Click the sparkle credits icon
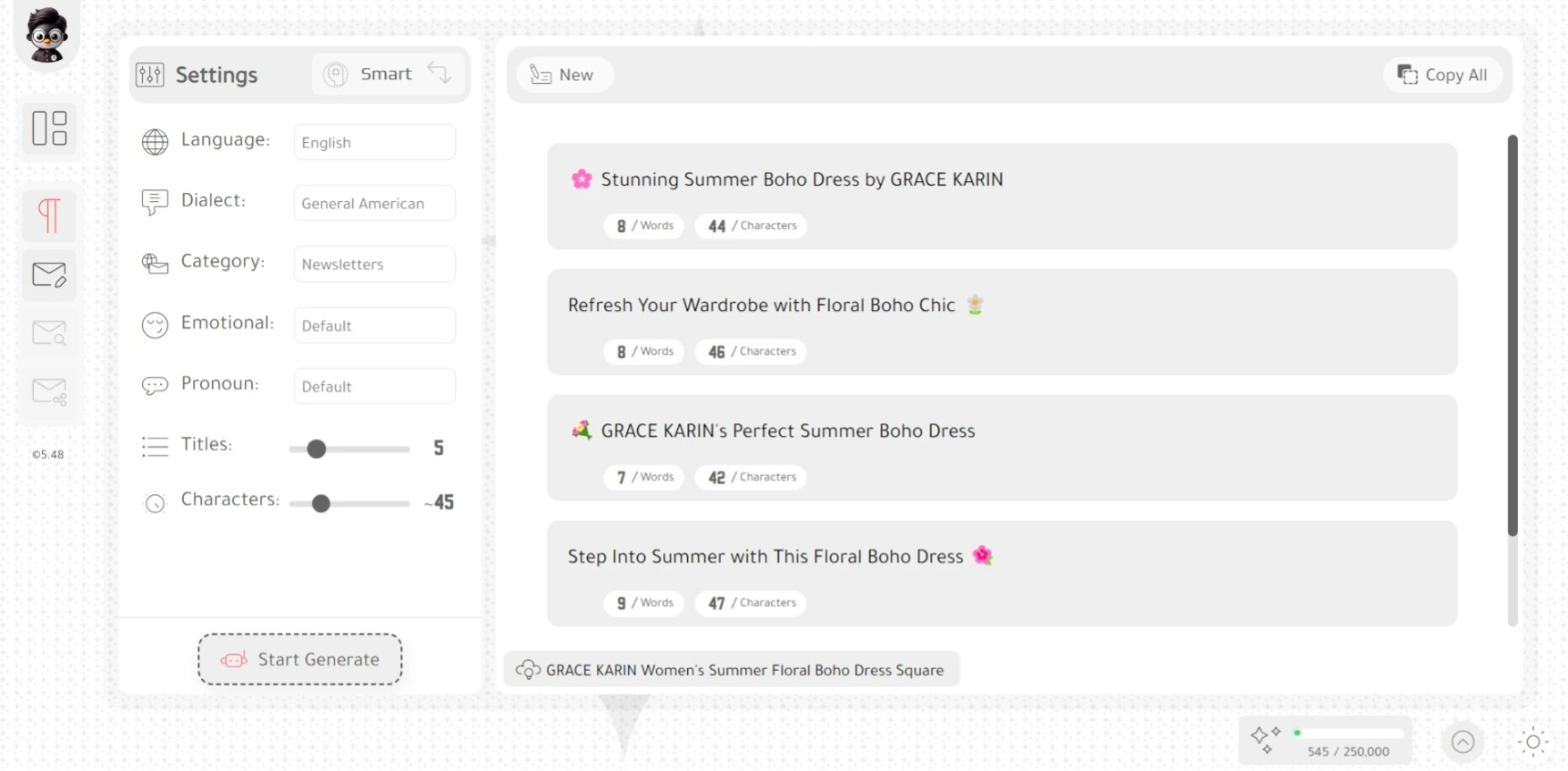The height and width of the screenshot is (771, 1568). tap(1265, 740)
